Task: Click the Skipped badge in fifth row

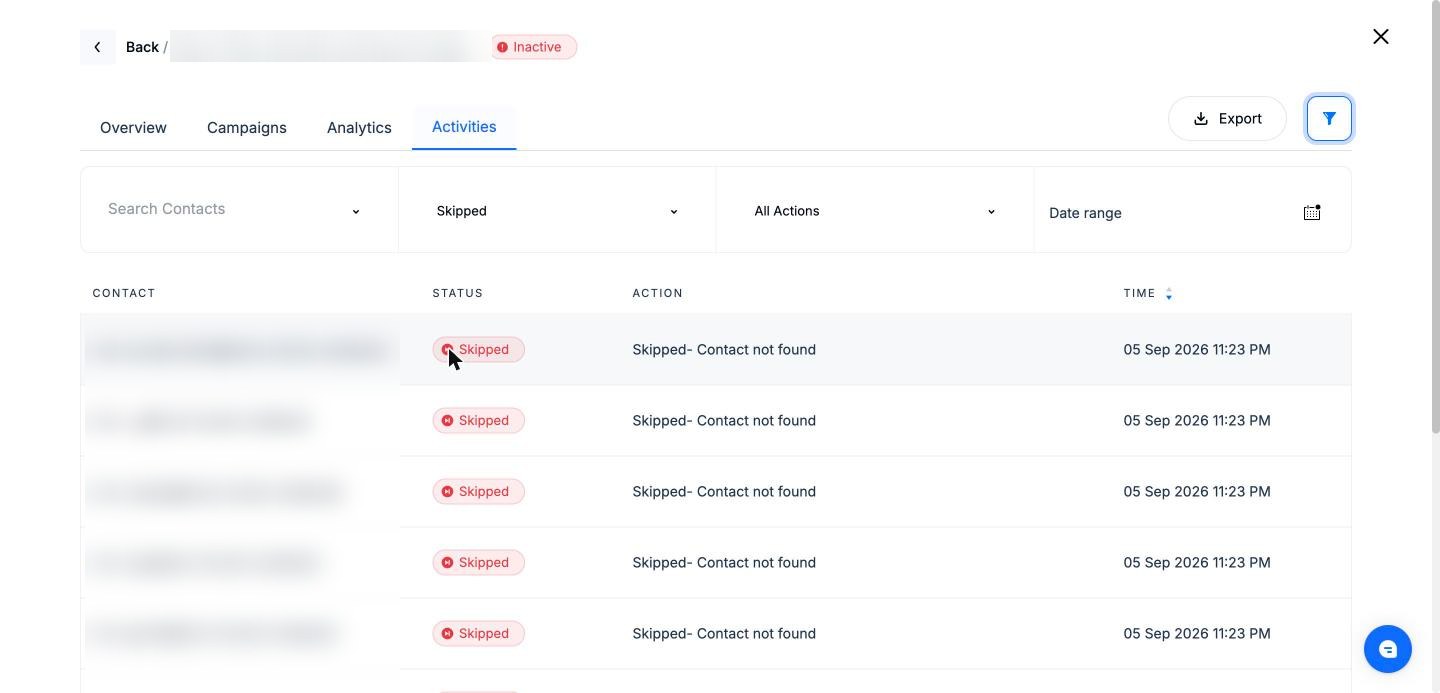Action: coord(478,634)
